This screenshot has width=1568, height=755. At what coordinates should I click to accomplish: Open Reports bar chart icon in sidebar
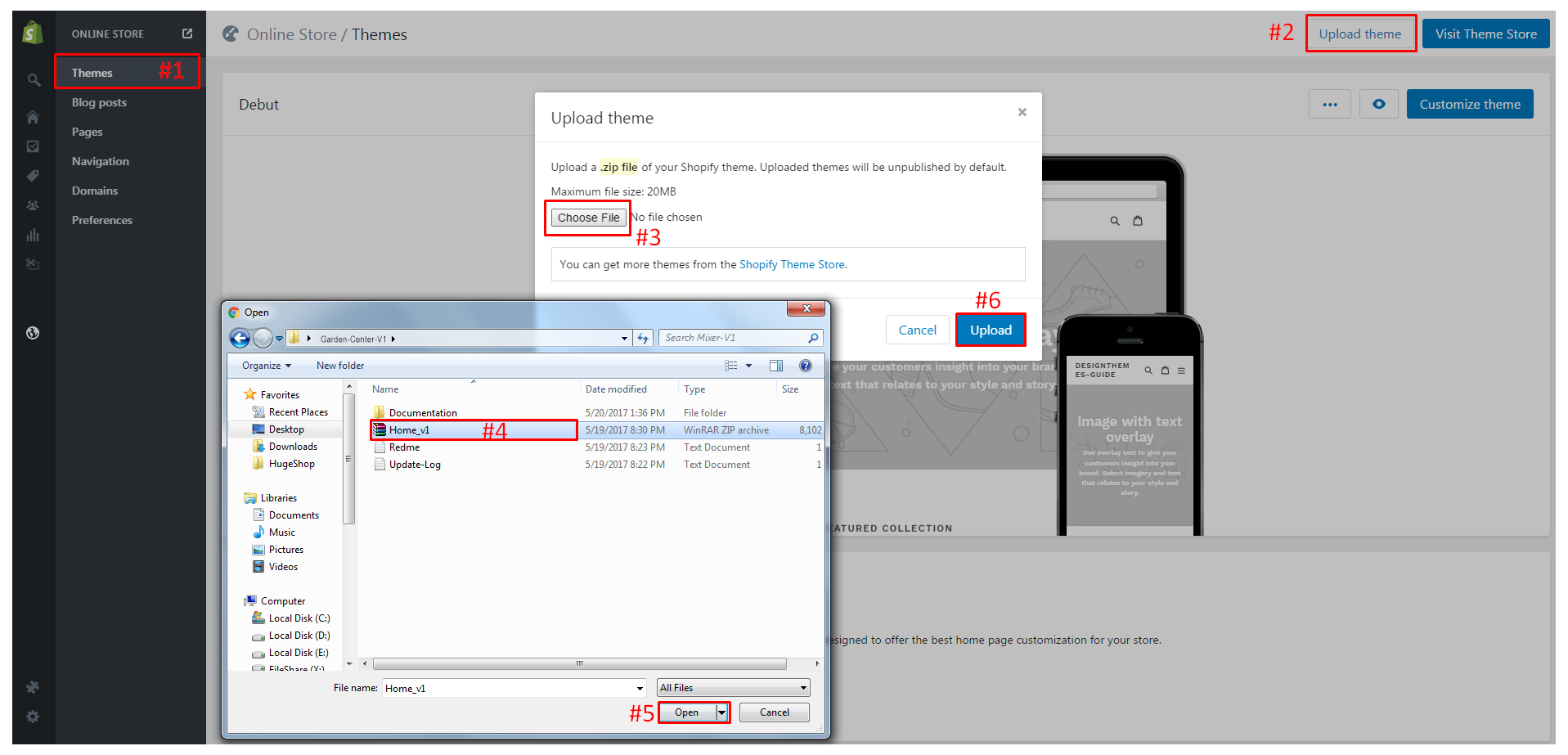point(33,235)
